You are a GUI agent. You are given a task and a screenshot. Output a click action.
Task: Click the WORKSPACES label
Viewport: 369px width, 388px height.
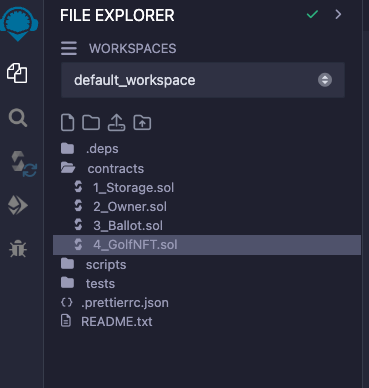pyautogui.click(x=132, y=49)
